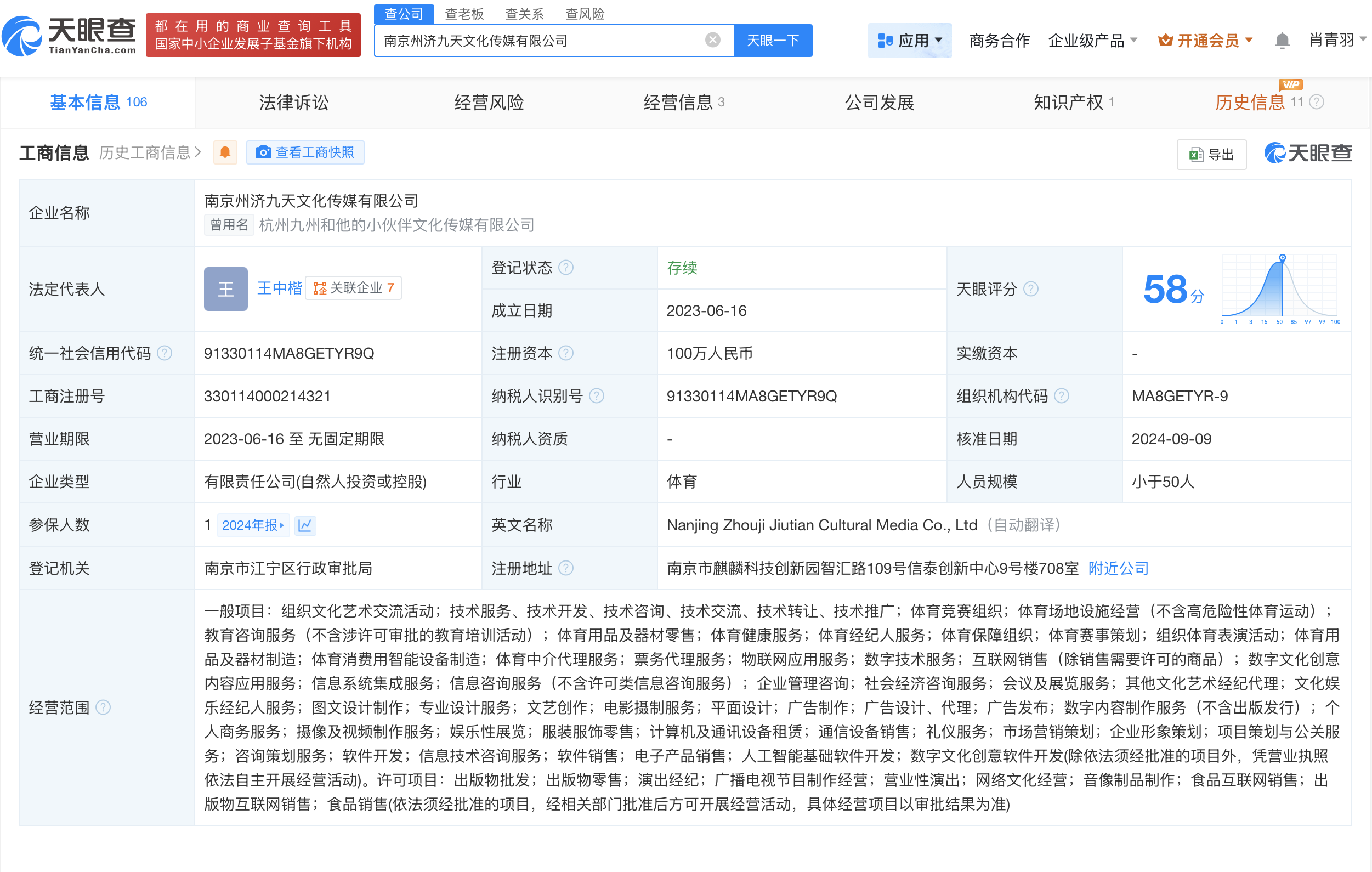
Task: Expand the 企业级产品 dropdown
Action: tap(1092, 41)
